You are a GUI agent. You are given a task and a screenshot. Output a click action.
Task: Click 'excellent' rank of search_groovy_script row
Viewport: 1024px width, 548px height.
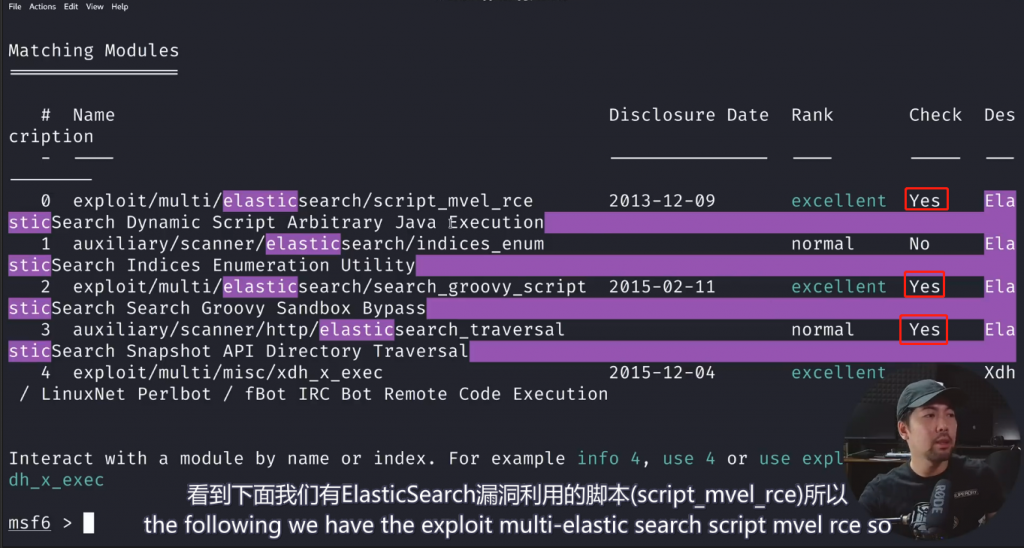(839, 287)
